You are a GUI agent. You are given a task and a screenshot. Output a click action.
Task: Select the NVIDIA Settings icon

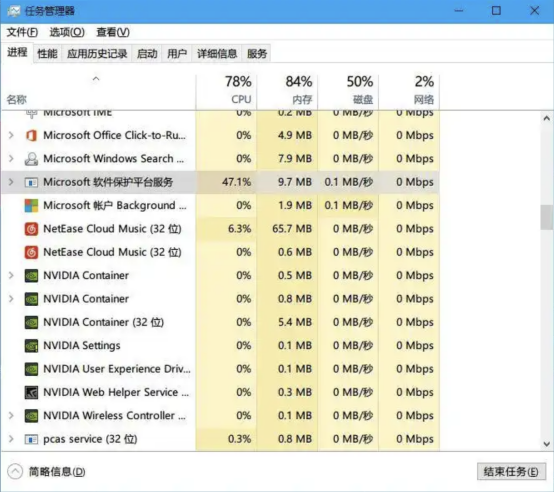pos(31,346)
